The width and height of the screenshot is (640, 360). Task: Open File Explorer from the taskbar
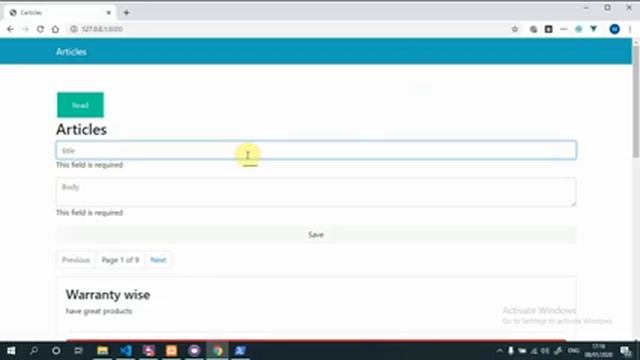click(102, 351)
